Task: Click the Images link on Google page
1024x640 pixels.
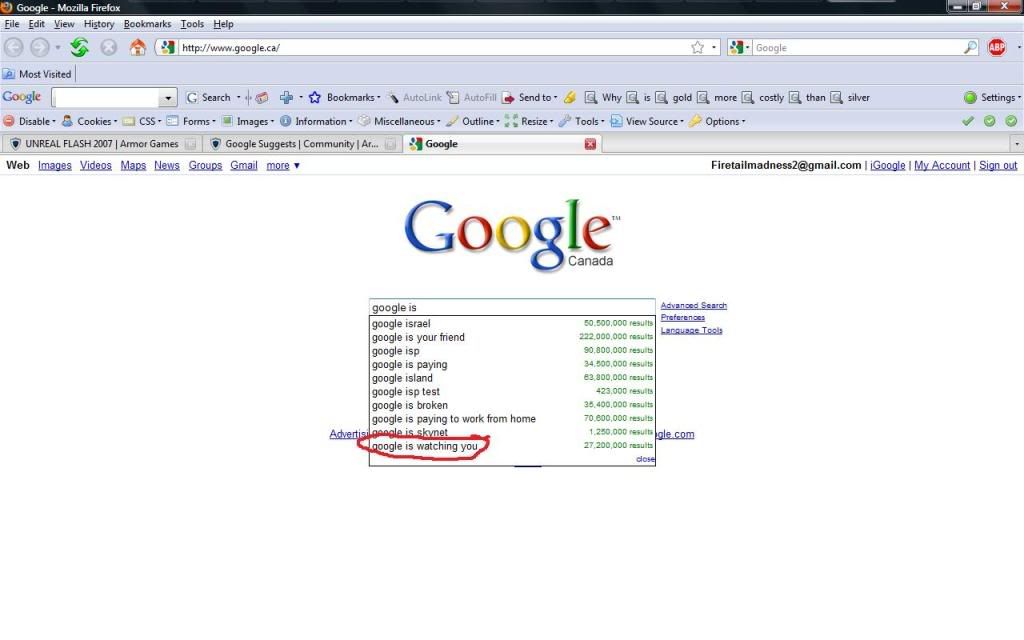Action: coord(55,165)
